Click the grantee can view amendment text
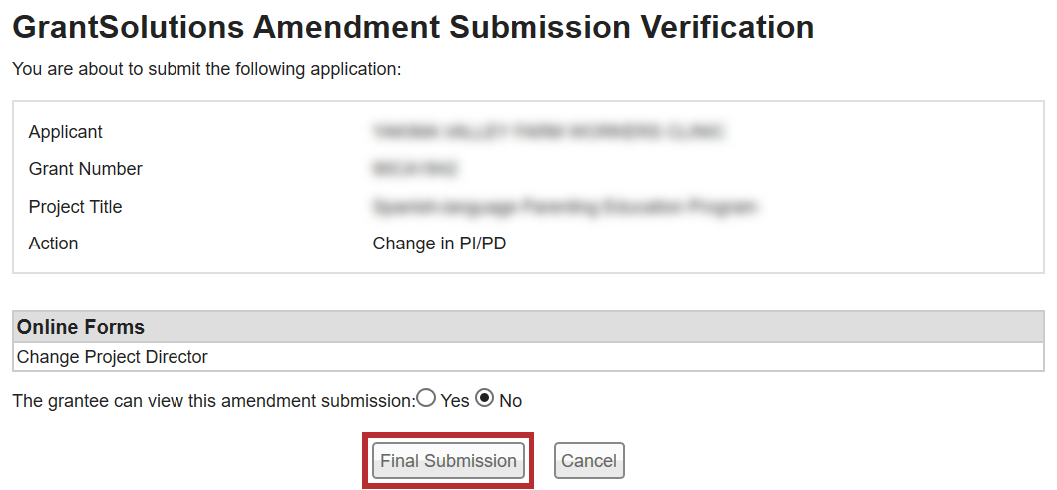 [212, 401]
